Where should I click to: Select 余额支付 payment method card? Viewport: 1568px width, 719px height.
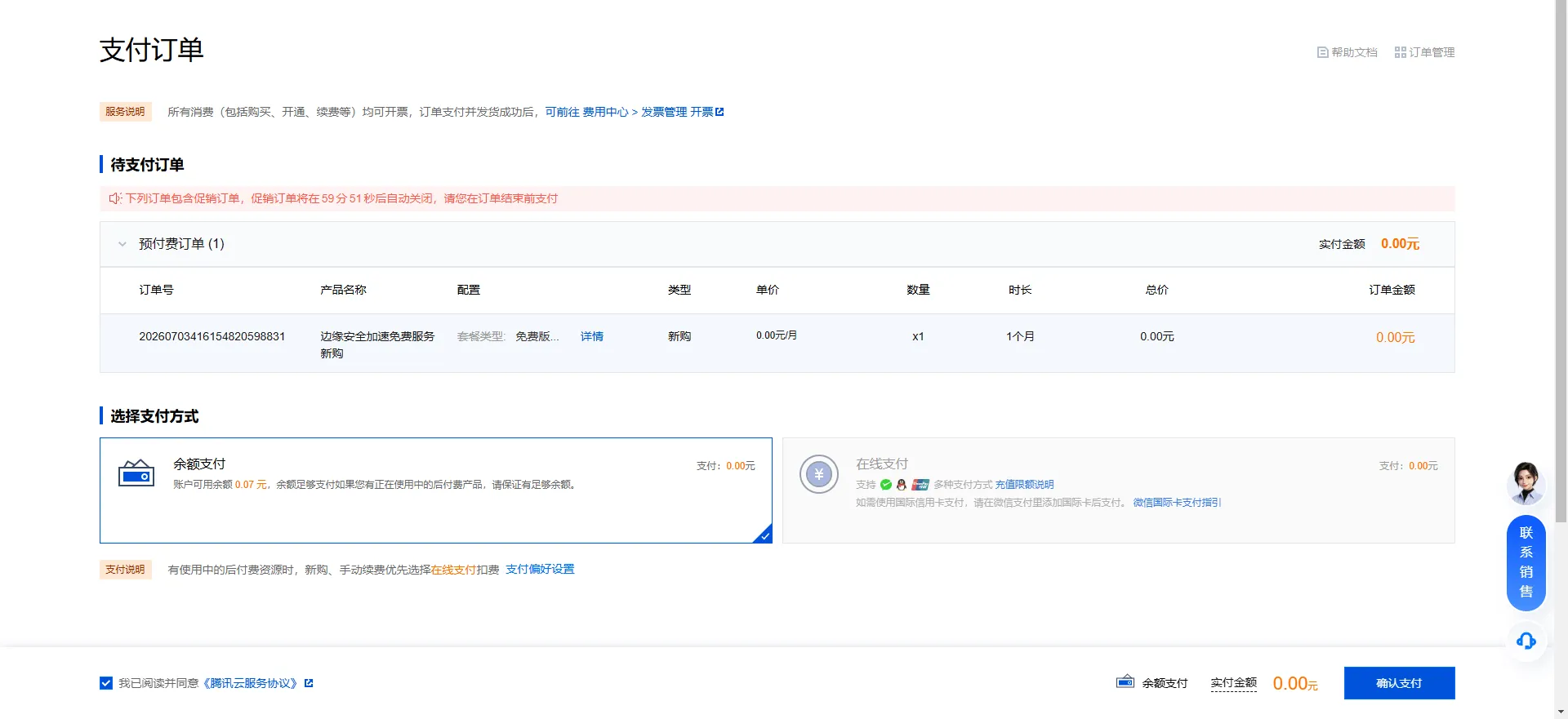click(436, 490)
